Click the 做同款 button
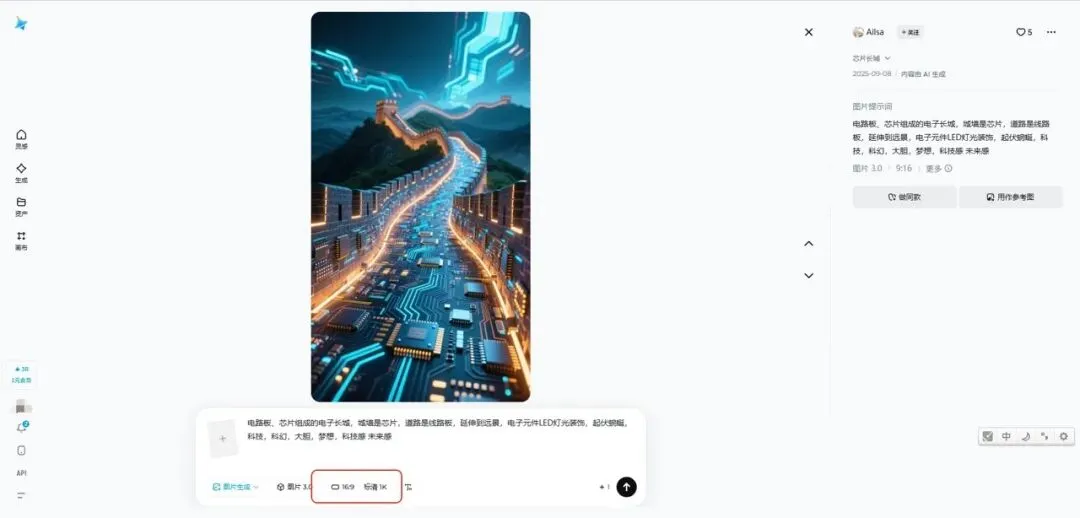Image resolution: width=1080 pixels, height=518 pixels. 904,197
